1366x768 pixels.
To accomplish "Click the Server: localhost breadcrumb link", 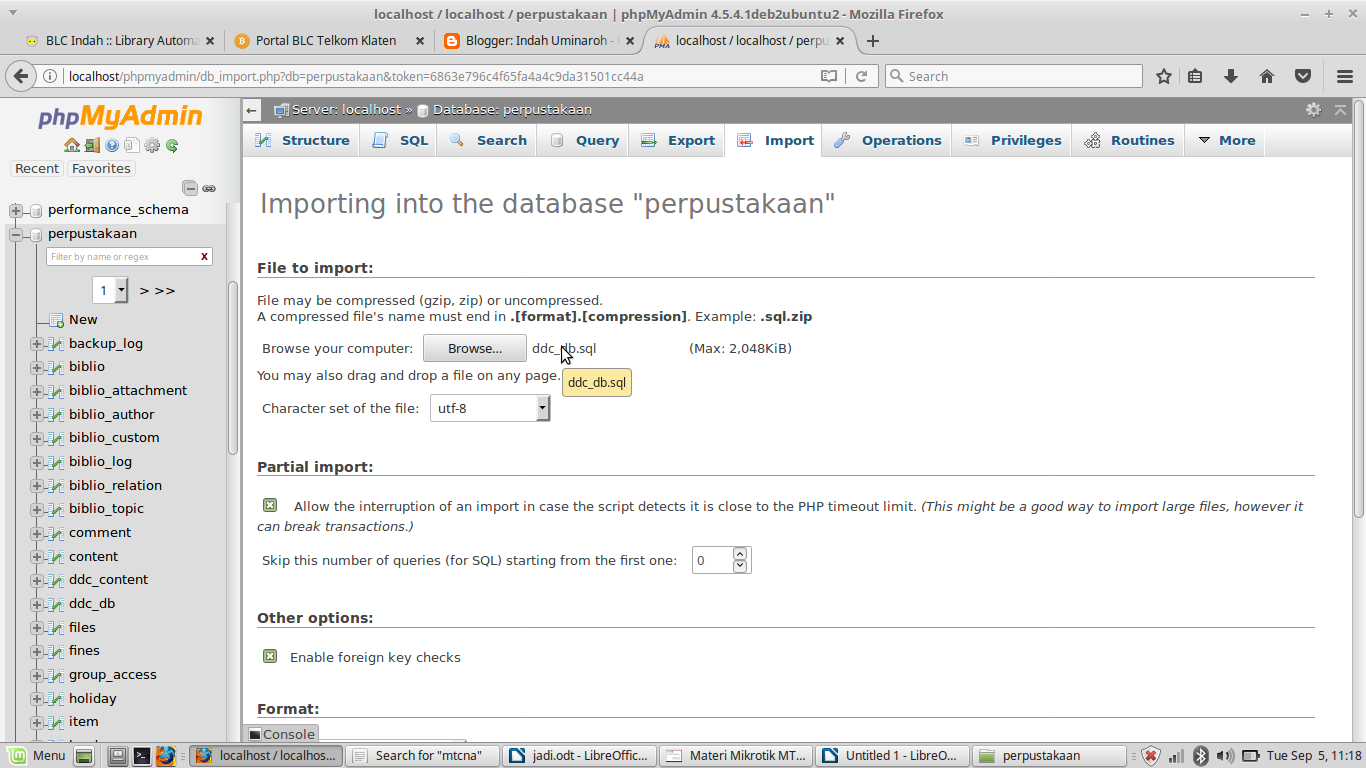I will coord(346,110).
